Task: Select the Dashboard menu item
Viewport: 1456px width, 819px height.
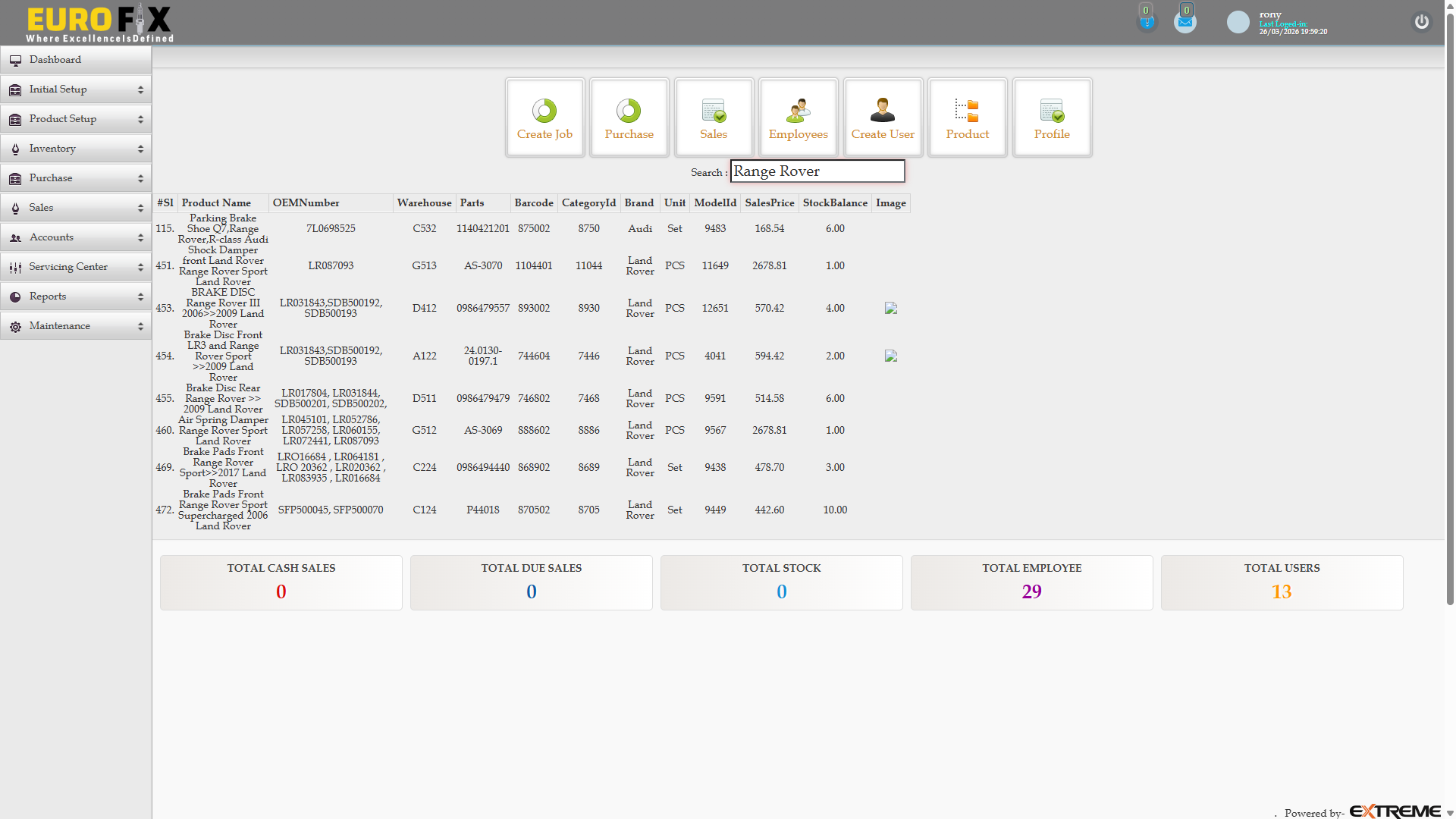Action: click(x=76, y=59)
